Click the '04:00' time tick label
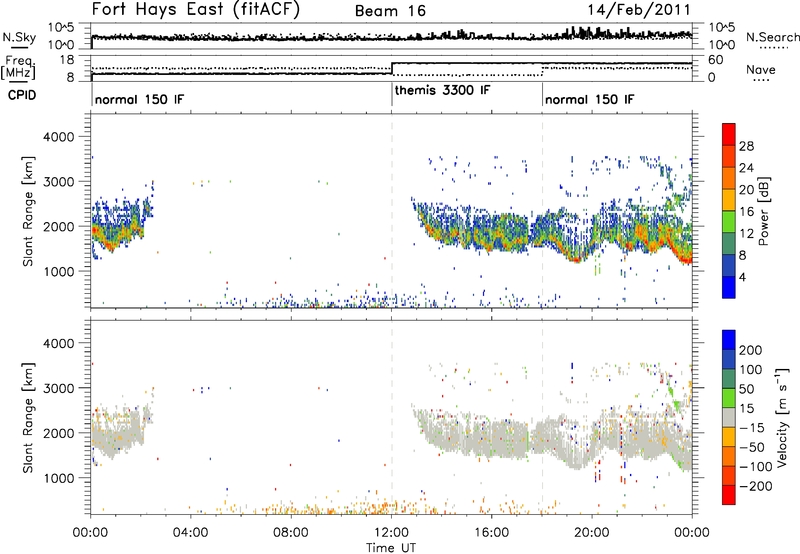The image size is (800, 554). coord(190,533)
